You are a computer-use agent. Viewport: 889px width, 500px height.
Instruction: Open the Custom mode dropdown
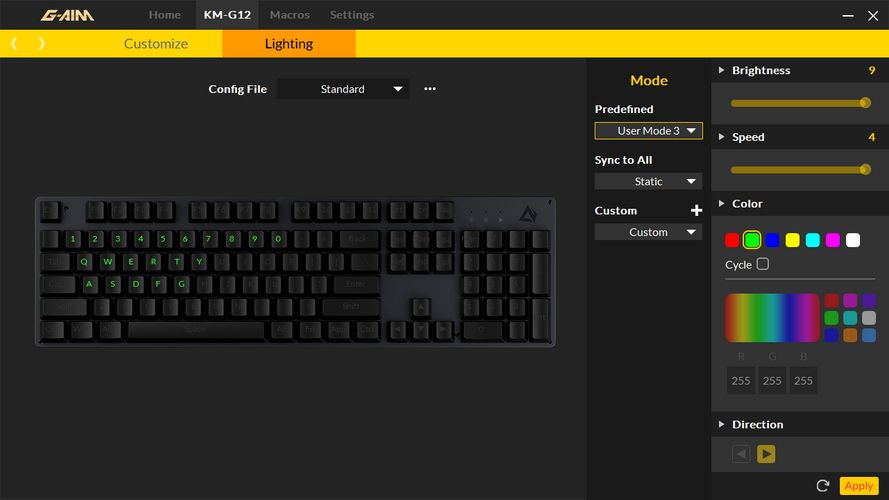(649, 232)
